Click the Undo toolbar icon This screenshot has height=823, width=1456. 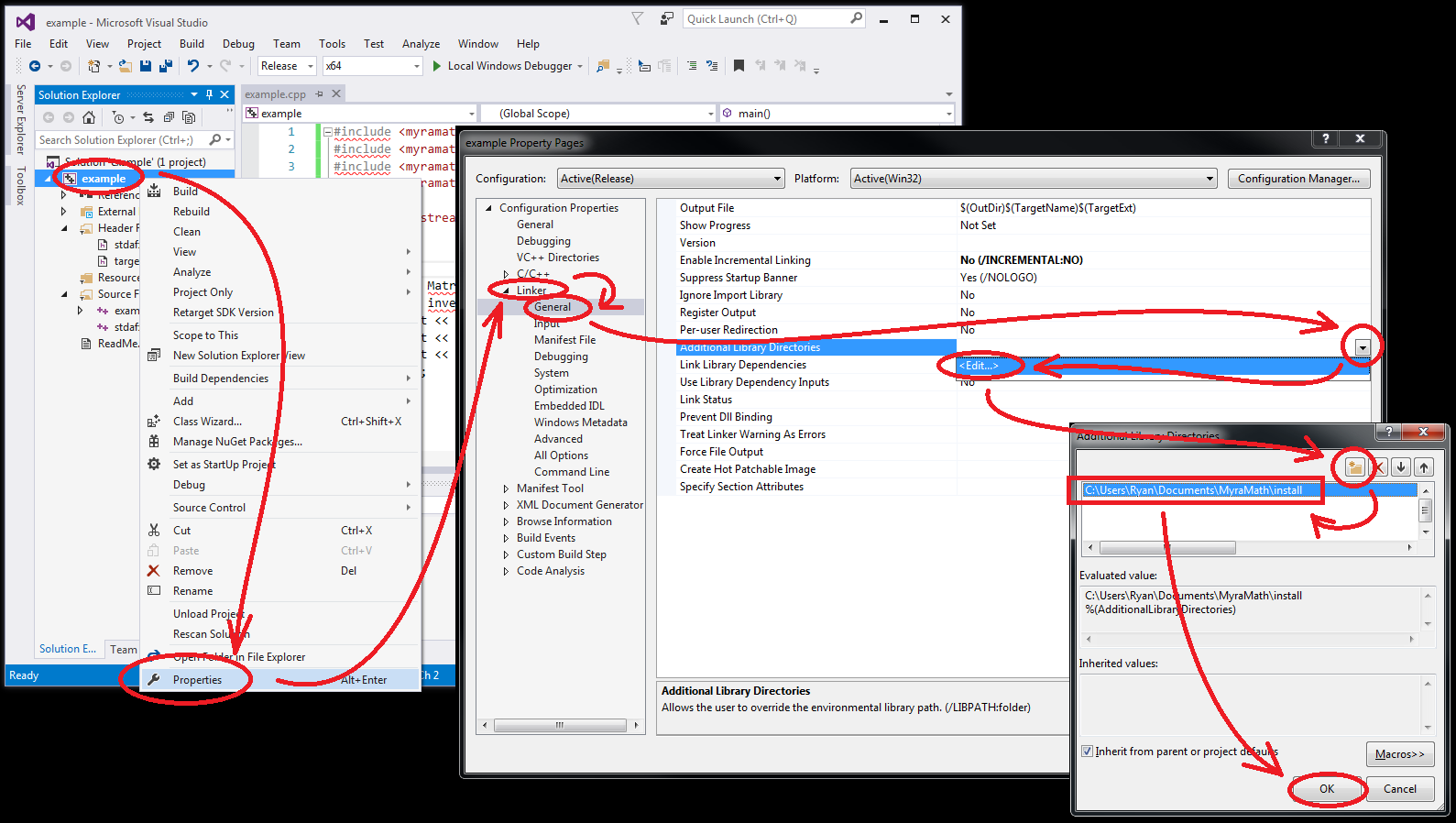(x=193, y=66)
